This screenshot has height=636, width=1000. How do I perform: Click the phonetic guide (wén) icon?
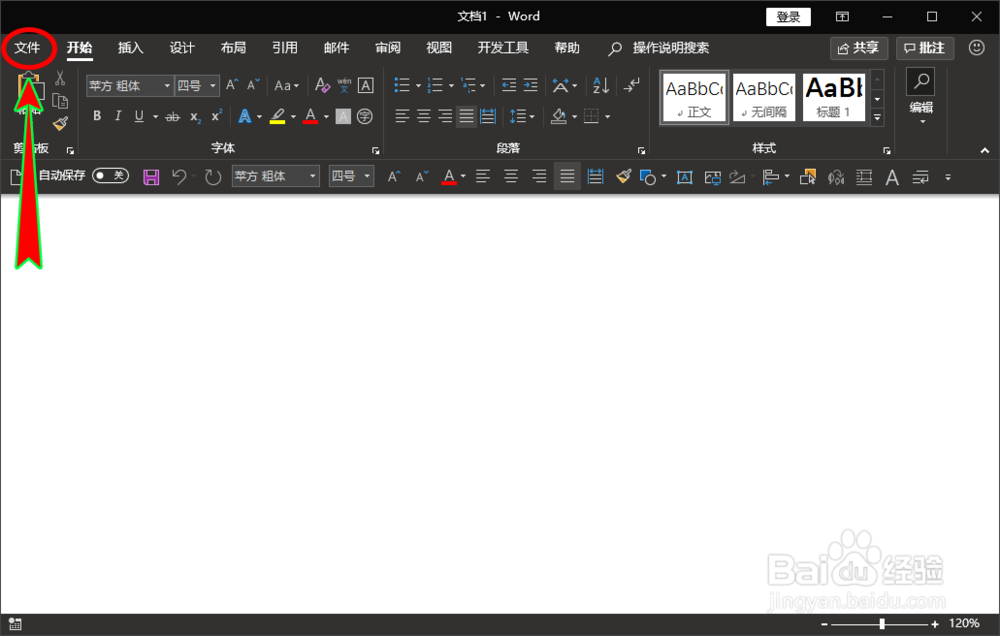(x=344, y=85)
